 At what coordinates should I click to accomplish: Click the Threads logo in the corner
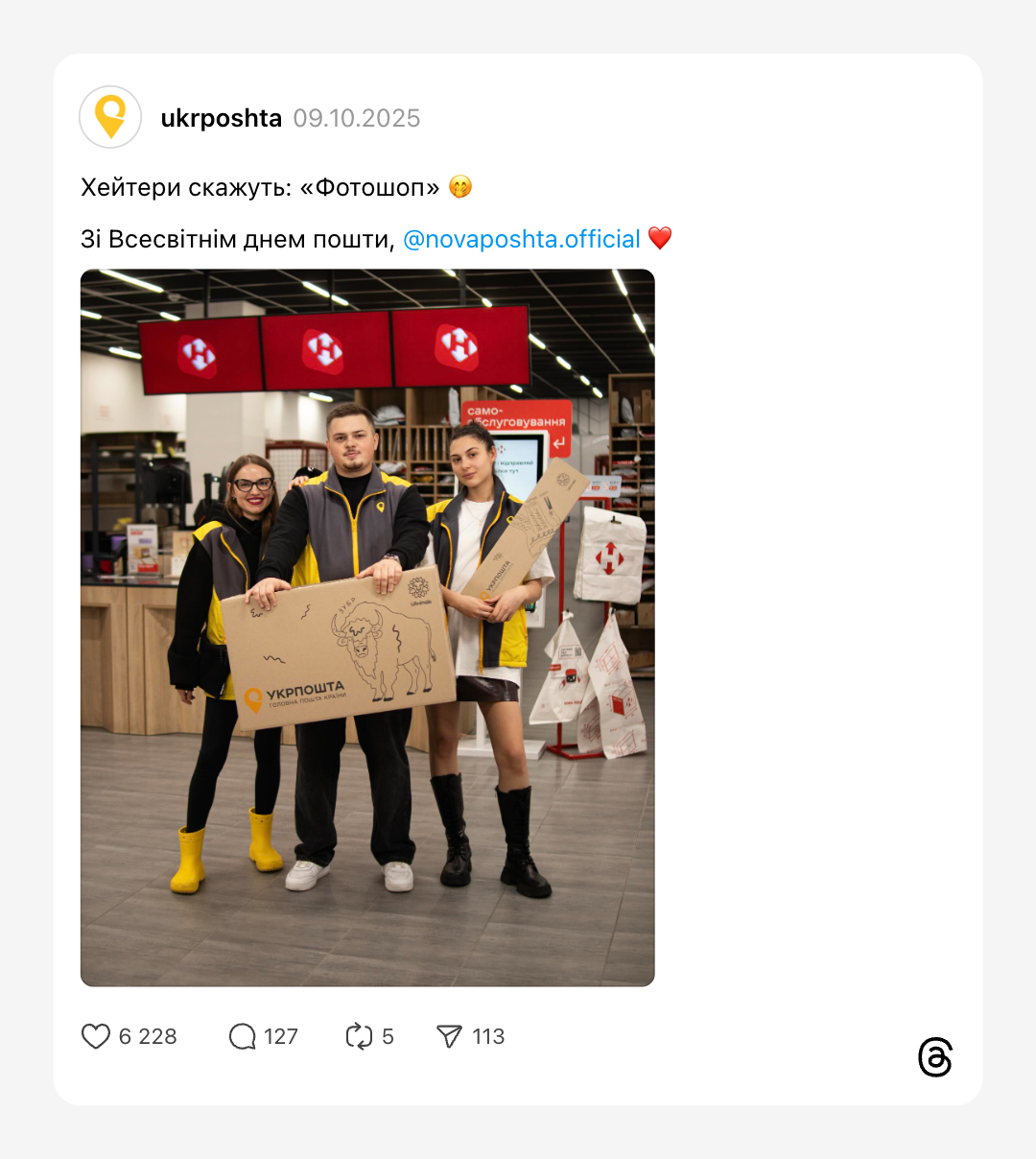point(935,1057)
